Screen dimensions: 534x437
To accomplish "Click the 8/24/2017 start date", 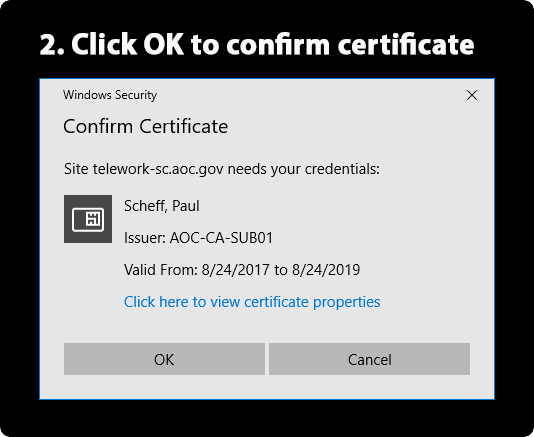I will pyautogui.click(x=236, y=270).
